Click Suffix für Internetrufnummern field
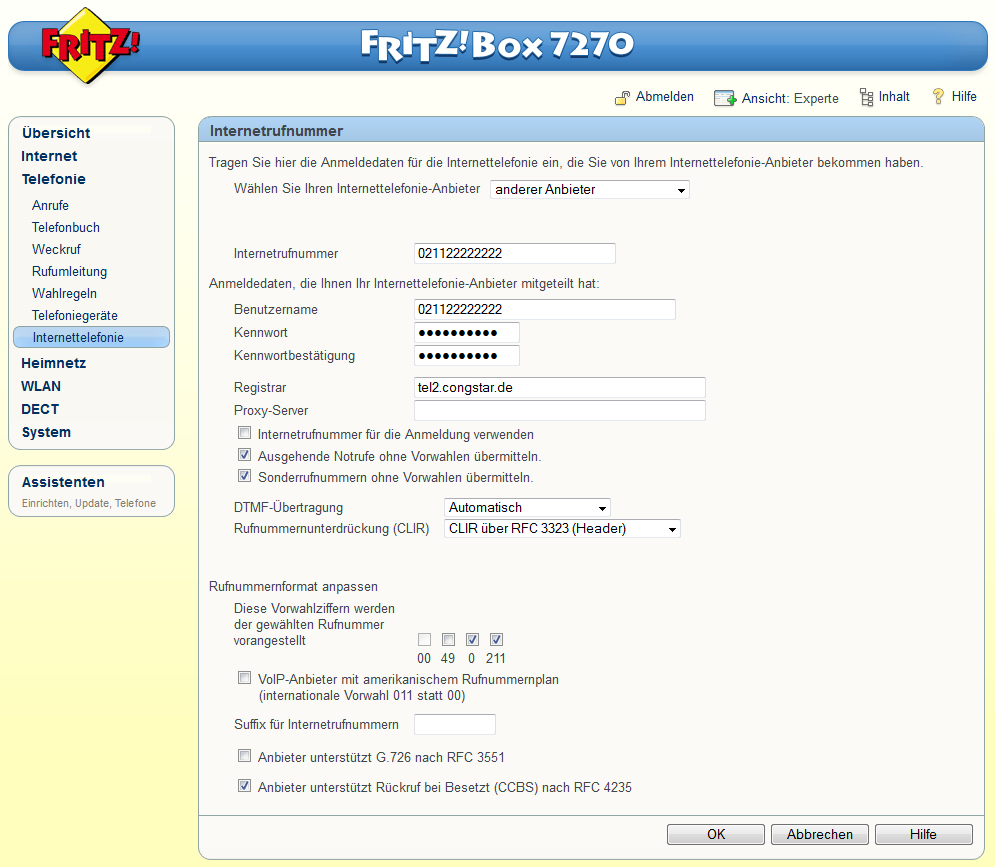 click(x=454, y=724)
